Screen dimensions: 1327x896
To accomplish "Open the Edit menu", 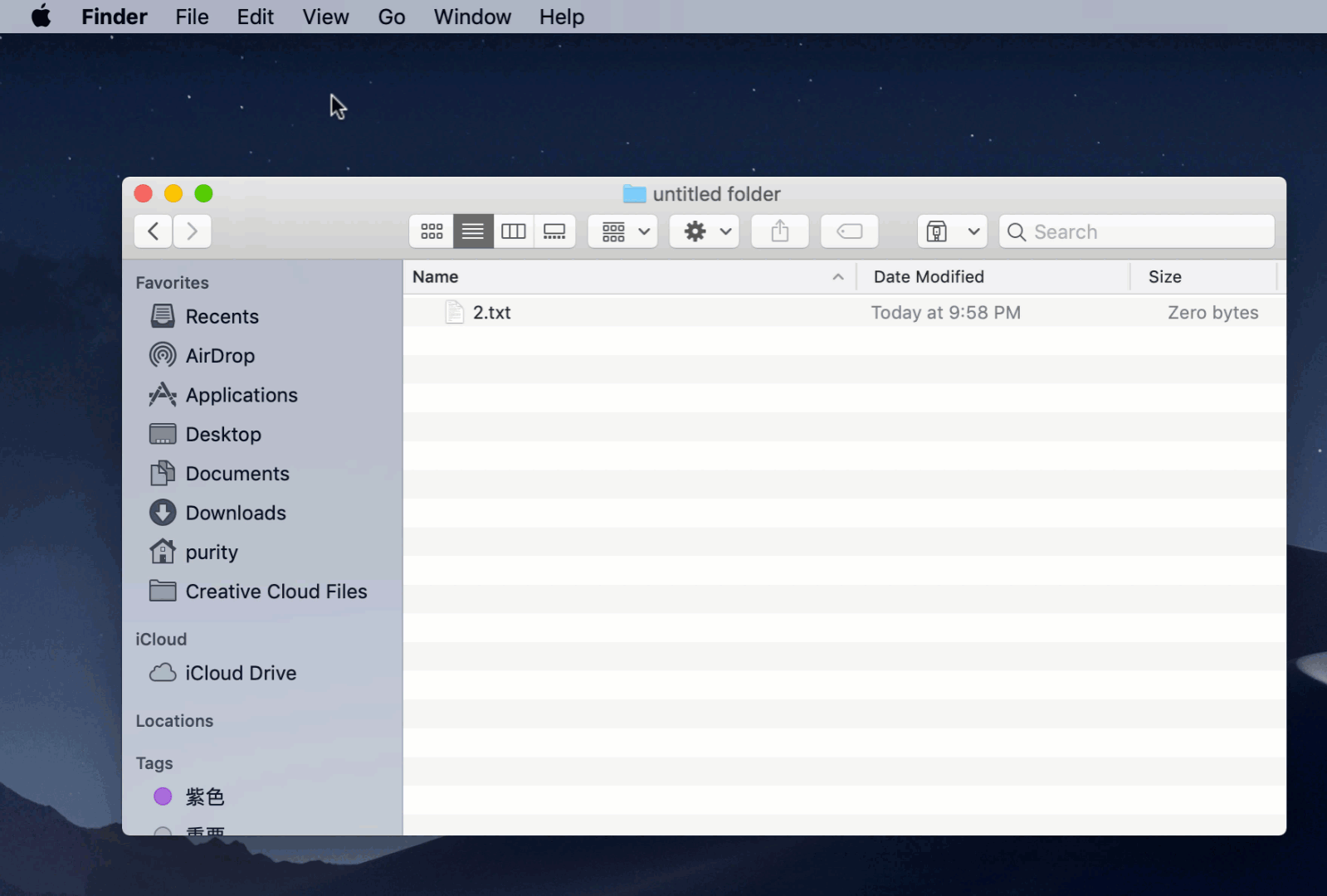I will (x=255, y=17).
